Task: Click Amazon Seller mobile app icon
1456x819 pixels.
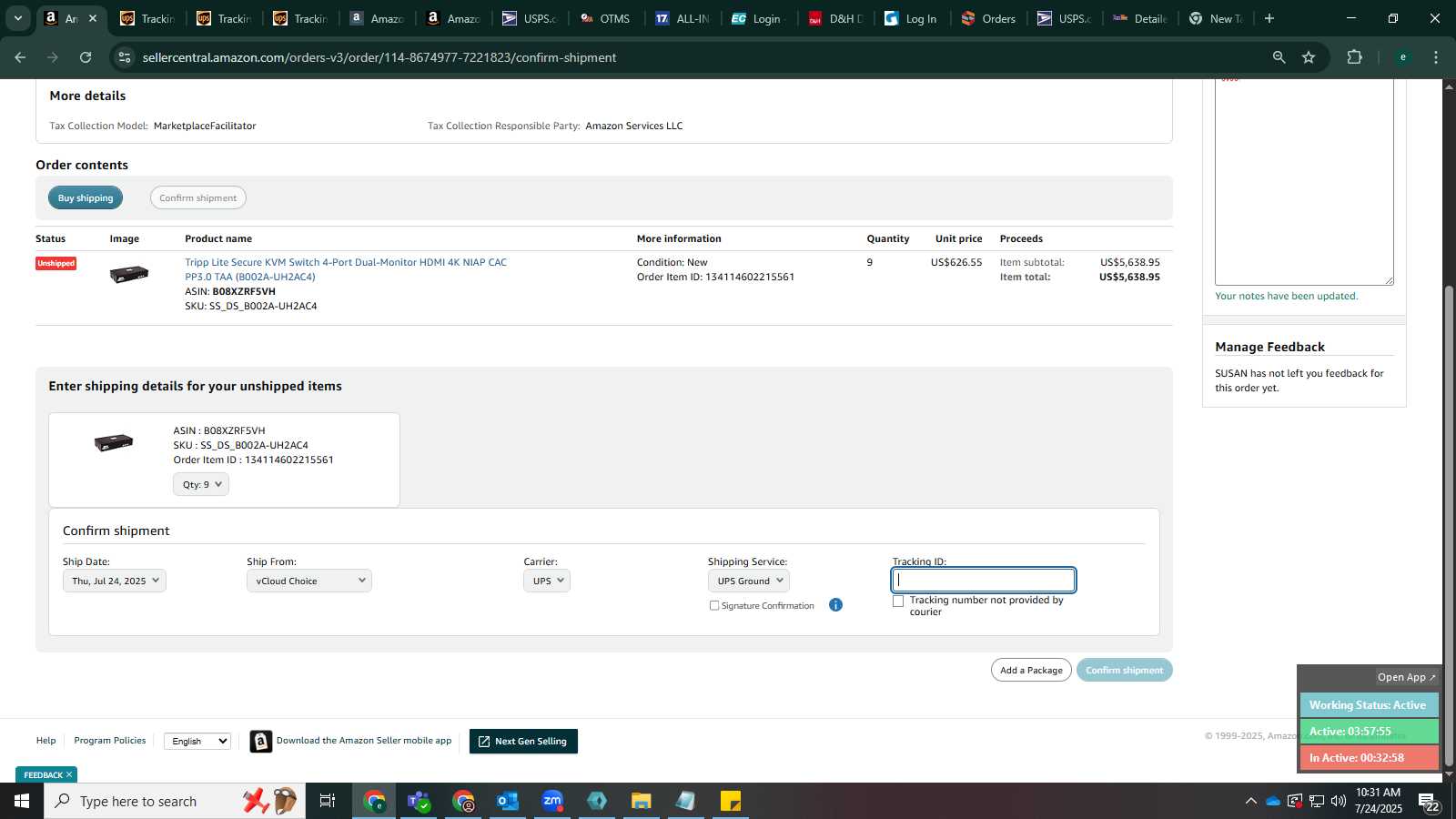Action: [261, 742]
